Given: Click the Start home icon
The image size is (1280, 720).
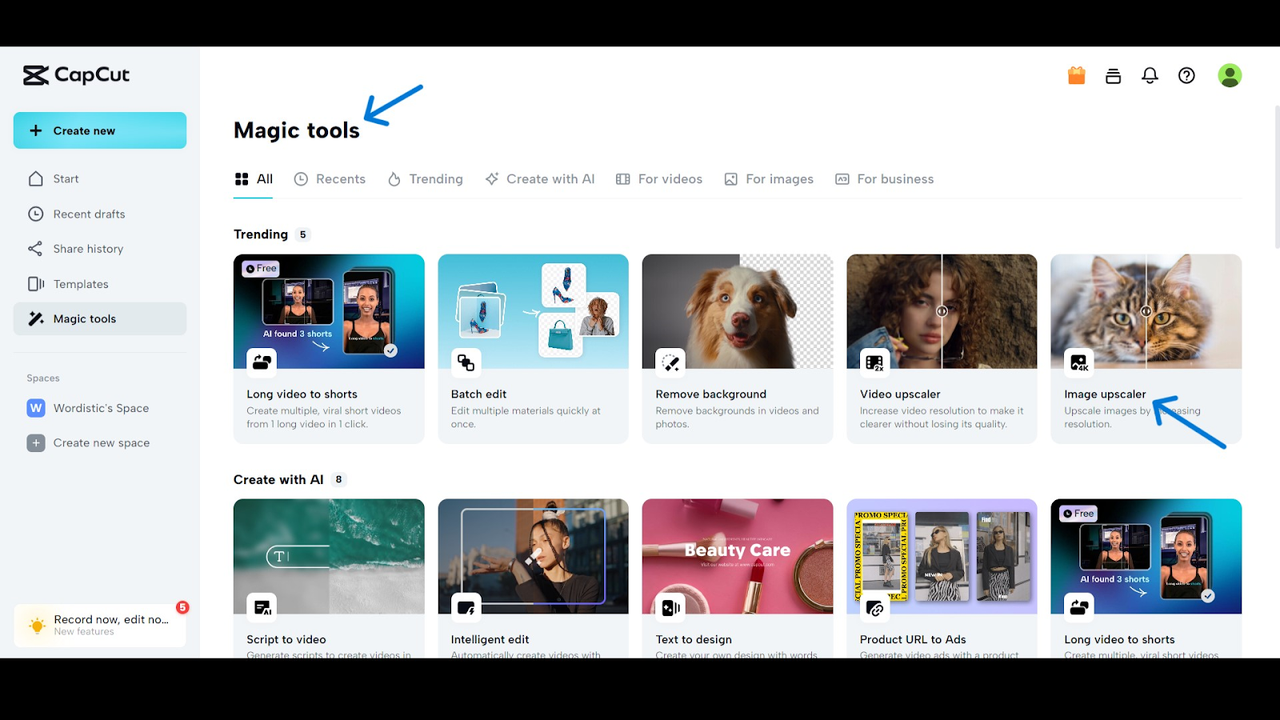Looking at the screenshot, I should coord(35,178).
